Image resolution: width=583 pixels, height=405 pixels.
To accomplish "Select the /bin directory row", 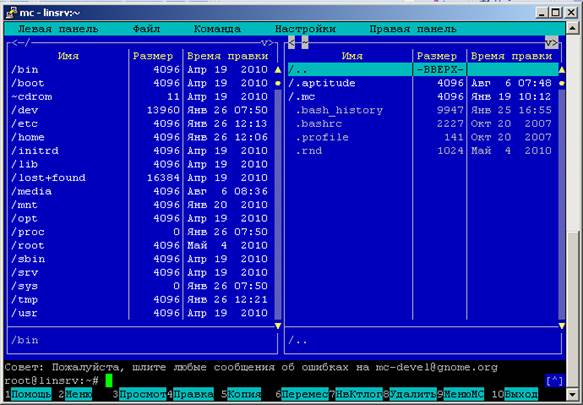I will pos(141,70).
